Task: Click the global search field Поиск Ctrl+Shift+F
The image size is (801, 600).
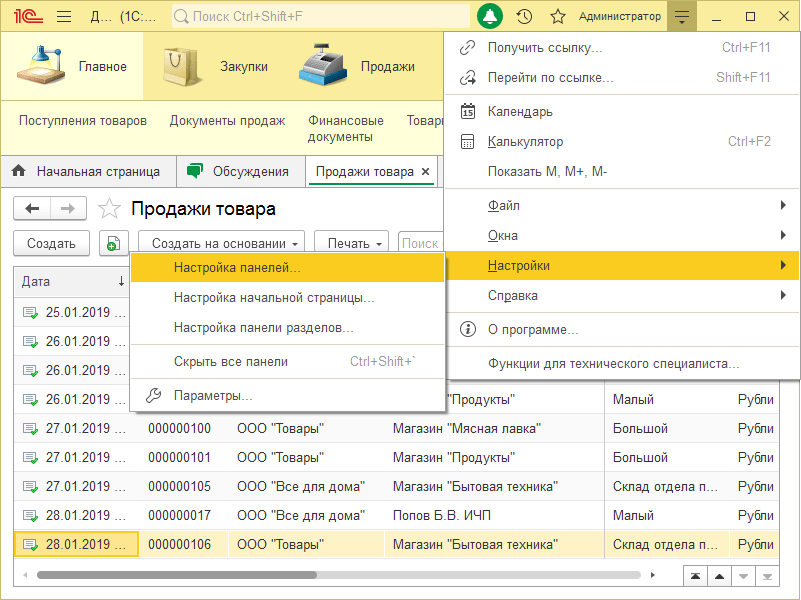Action: point(321,16)
